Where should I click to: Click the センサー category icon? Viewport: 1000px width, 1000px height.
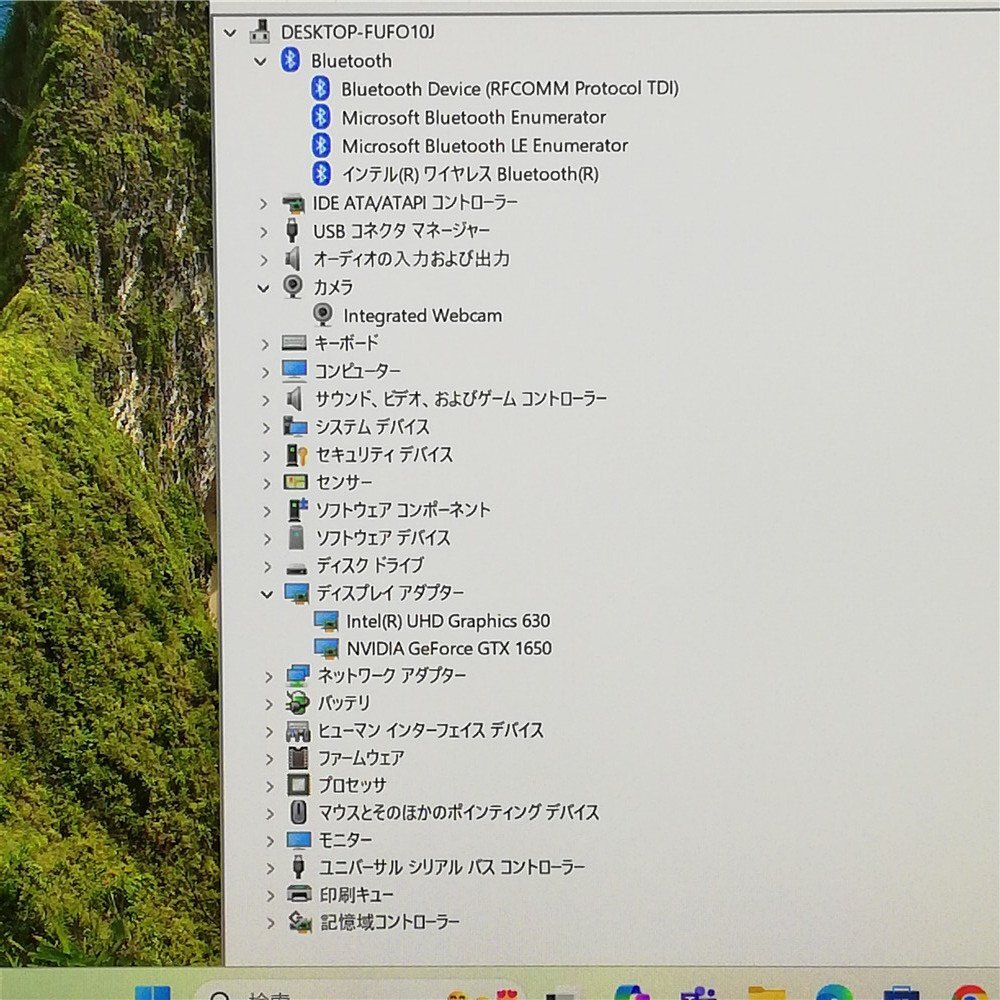296,482
